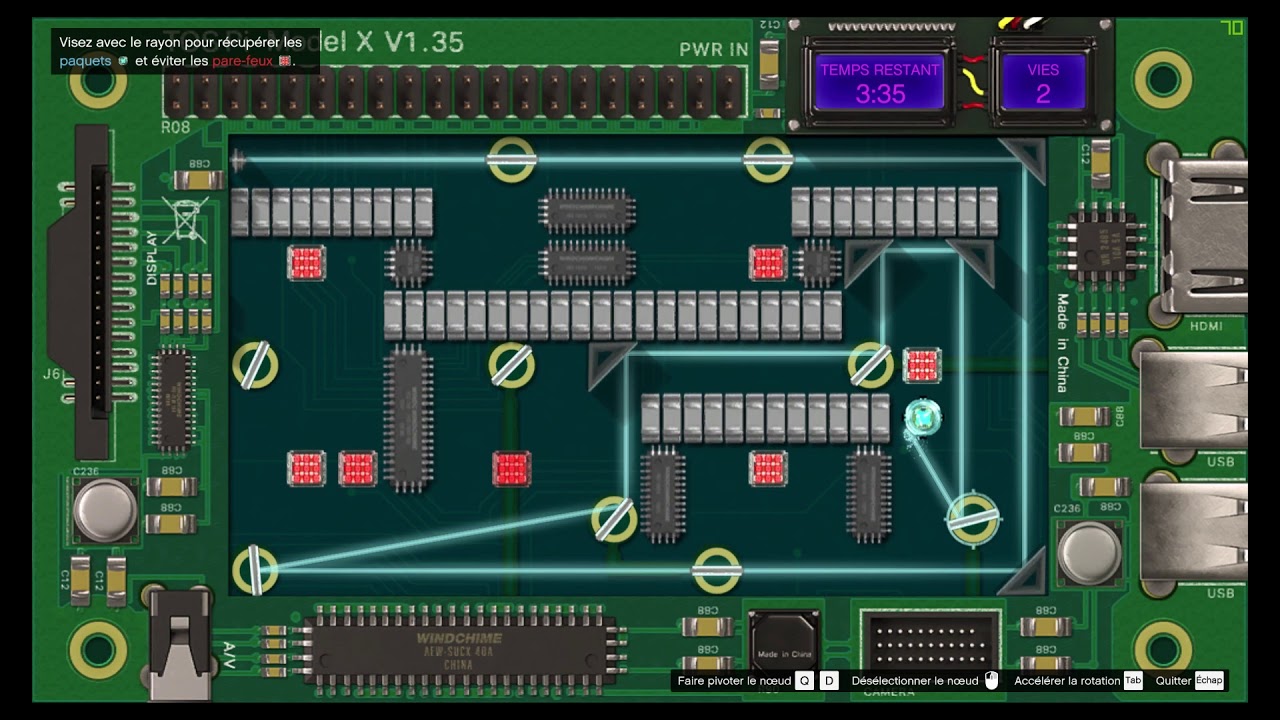Screen dimensions: 1280x720
Task: Select the bottom-center node on the lower beam
Action: (717, 570)
